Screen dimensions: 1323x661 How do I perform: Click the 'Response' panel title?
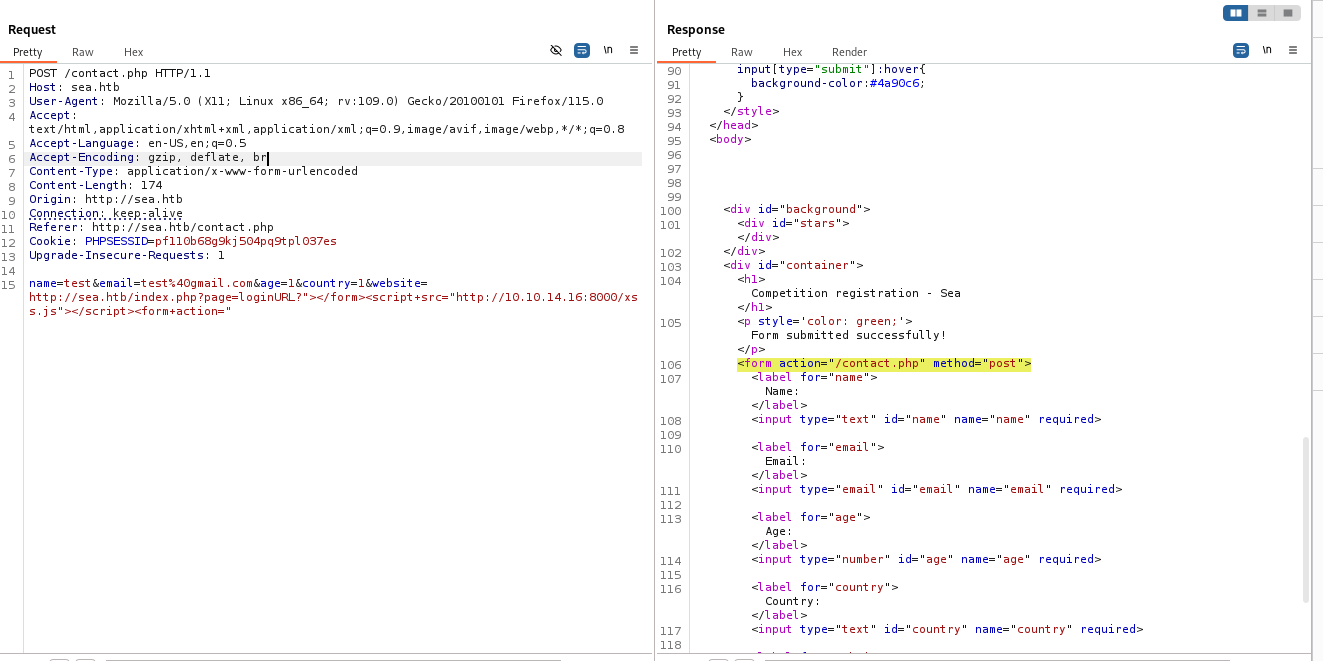coord(696,30)
